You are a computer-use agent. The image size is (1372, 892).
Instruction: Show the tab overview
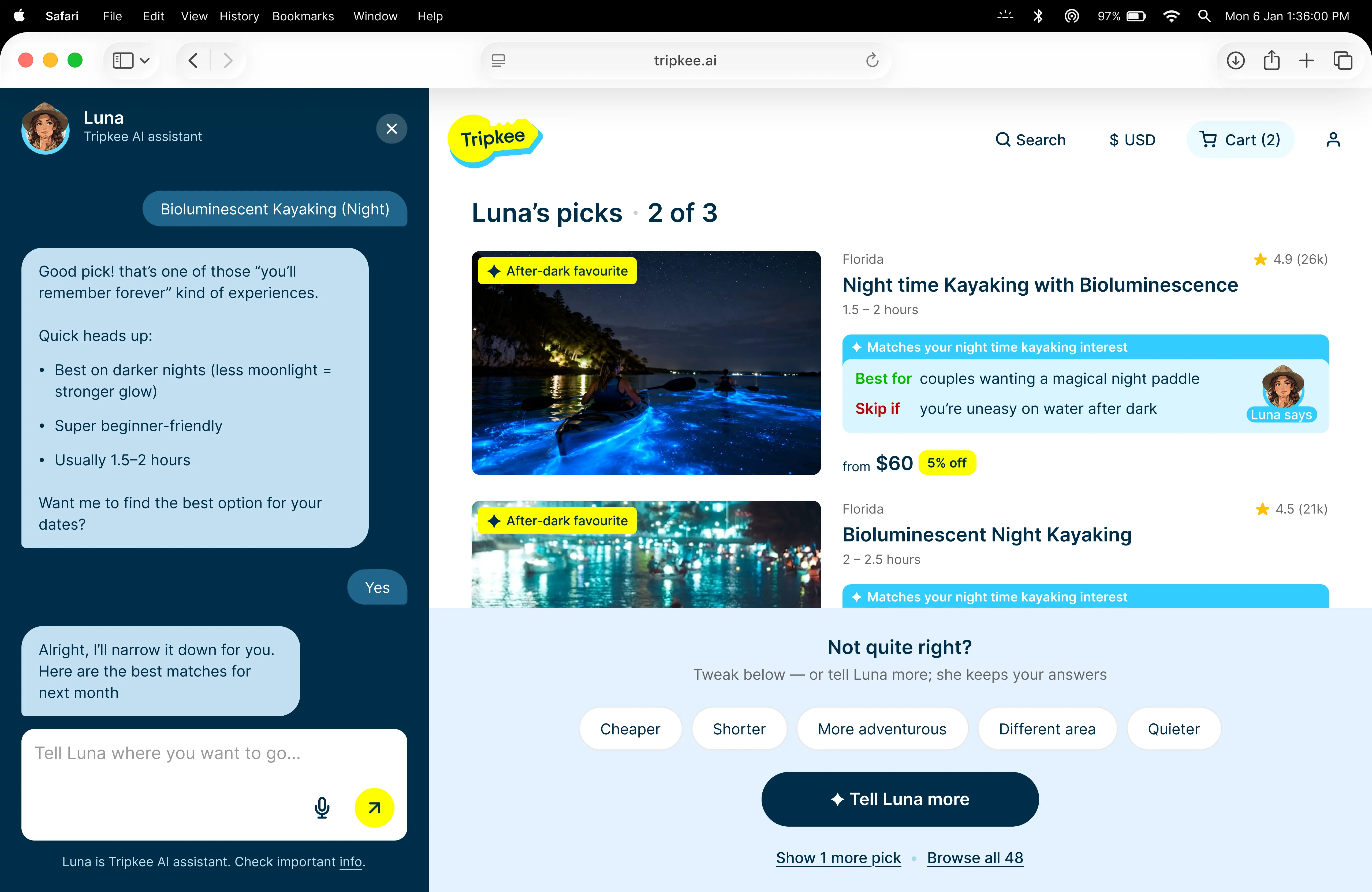tap(1343, 60)
